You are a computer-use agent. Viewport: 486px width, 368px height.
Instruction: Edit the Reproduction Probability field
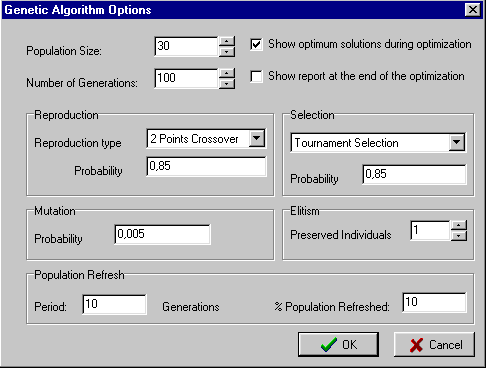click(x=206, y=166)
